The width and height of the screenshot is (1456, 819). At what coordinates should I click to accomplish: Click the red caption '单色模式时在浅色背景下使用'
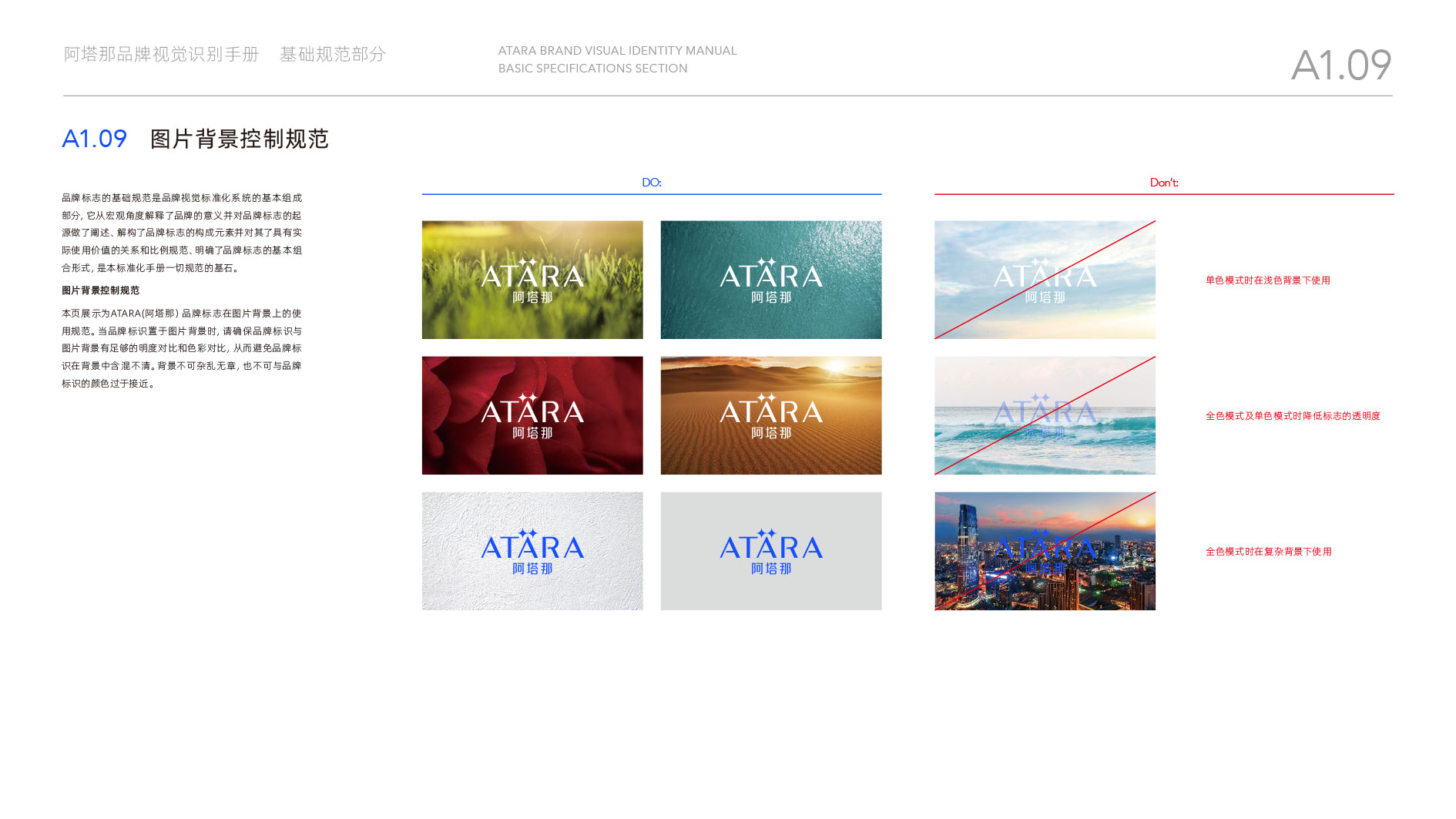(x=1268, y=280)
